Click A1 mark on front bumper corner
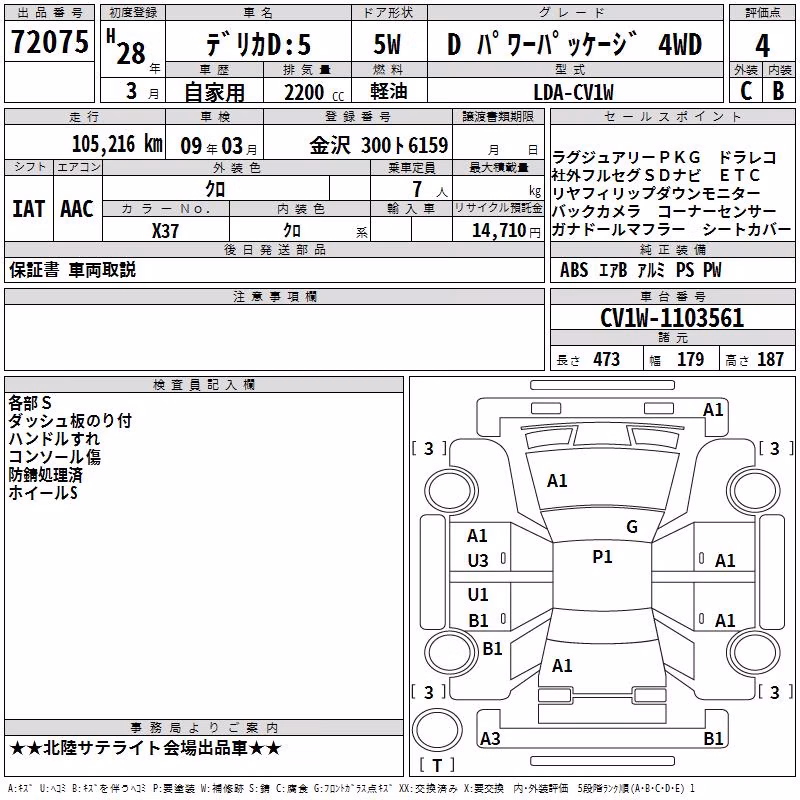The image size is (800, 800). pos(713,410)
